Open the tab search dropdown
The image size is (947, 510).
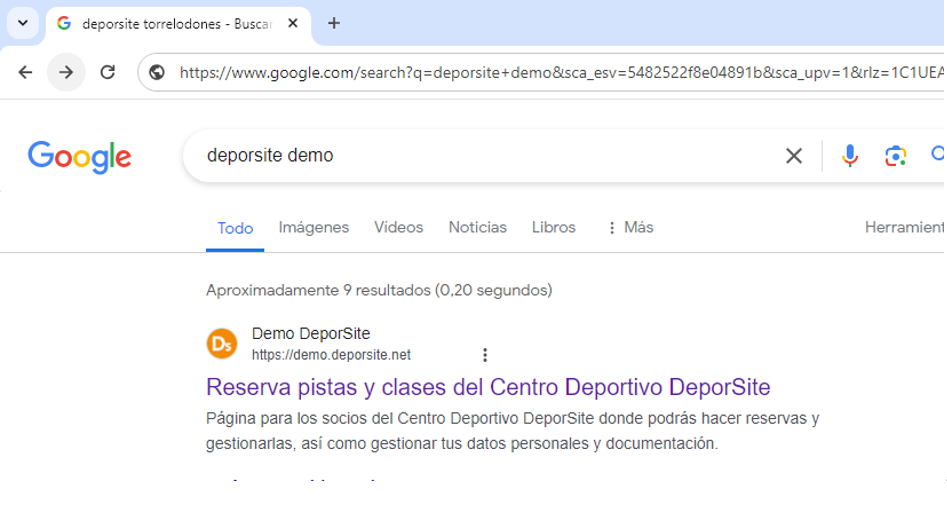point(23,24)
